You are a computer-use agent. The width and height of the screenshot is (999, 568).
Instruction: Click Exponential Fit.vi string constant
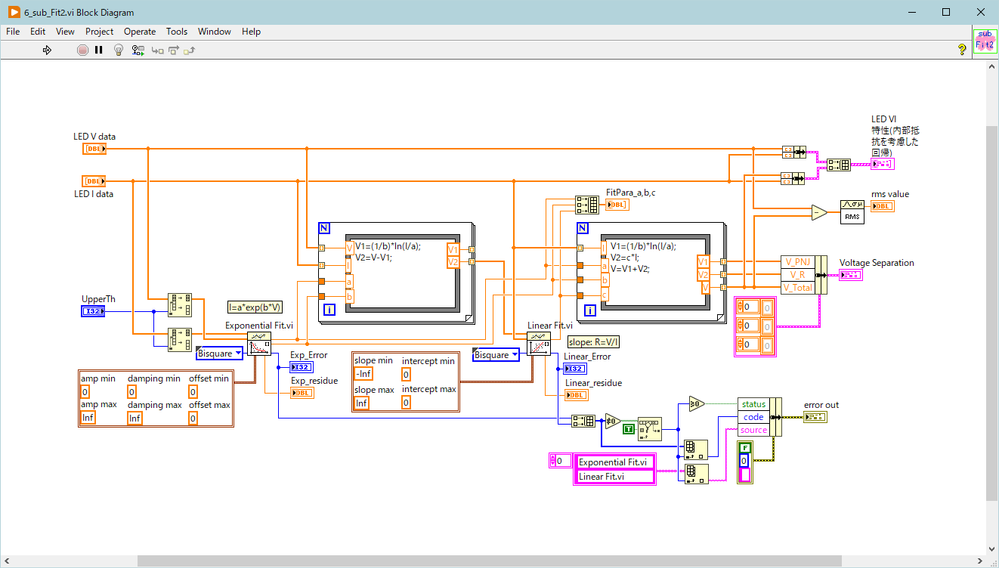pyautogui.click(x=615, y=462)
